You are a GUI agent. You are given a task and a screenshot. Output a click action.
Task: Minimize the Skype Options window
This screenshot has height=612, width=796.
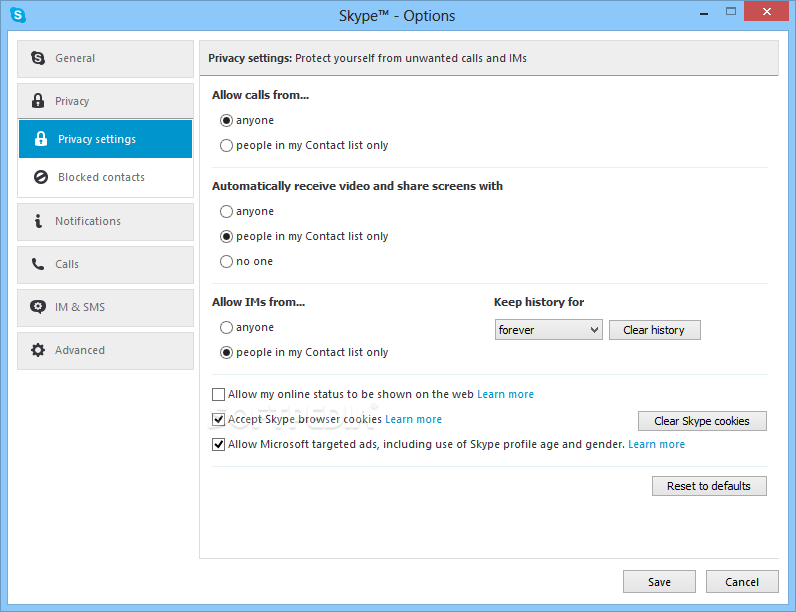point(704,13)
